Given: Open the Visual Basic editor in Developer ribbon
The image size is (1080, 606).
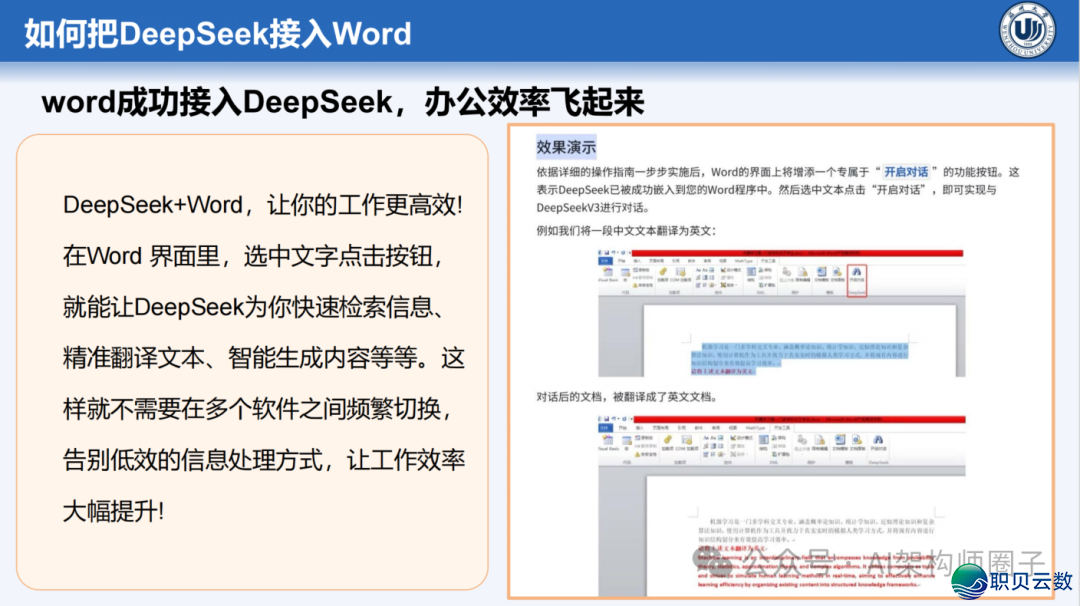Looking at the screenshot, I should pyautogui.click(x=607, y=272).
